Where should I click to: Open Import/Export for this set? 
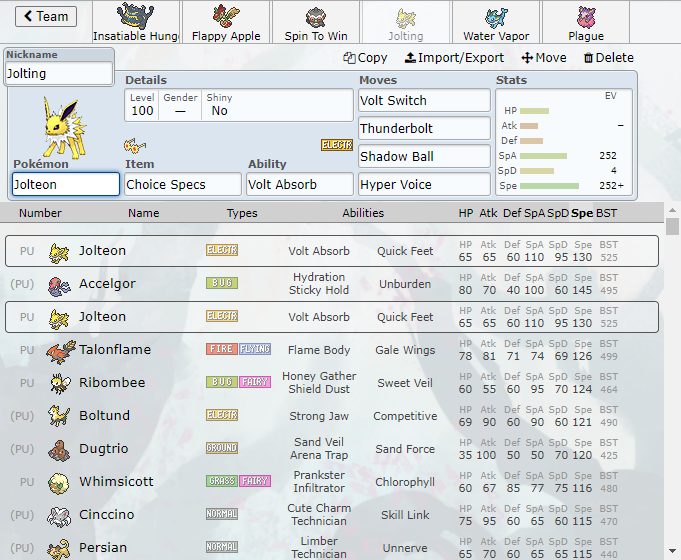pos(454,58)
